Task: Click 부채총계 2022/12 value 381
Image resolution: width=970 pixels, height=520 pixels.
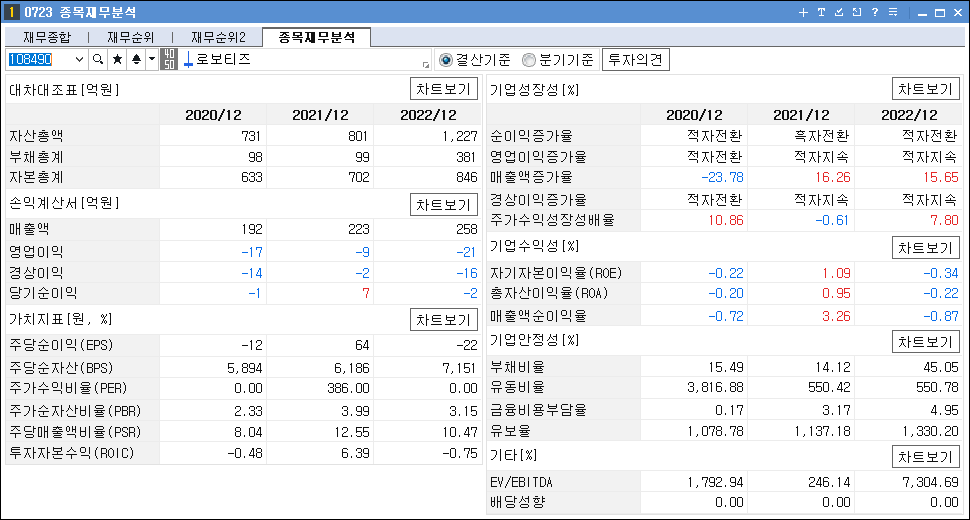Action: (466, 157)
